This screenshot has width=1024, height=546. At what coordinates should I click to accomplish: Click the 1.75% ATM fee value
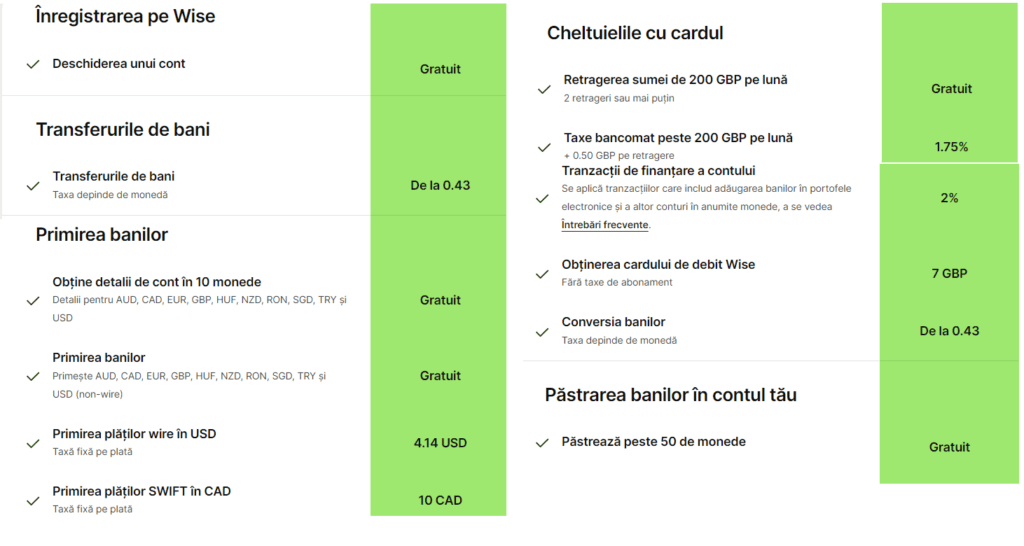pos(951,147)
